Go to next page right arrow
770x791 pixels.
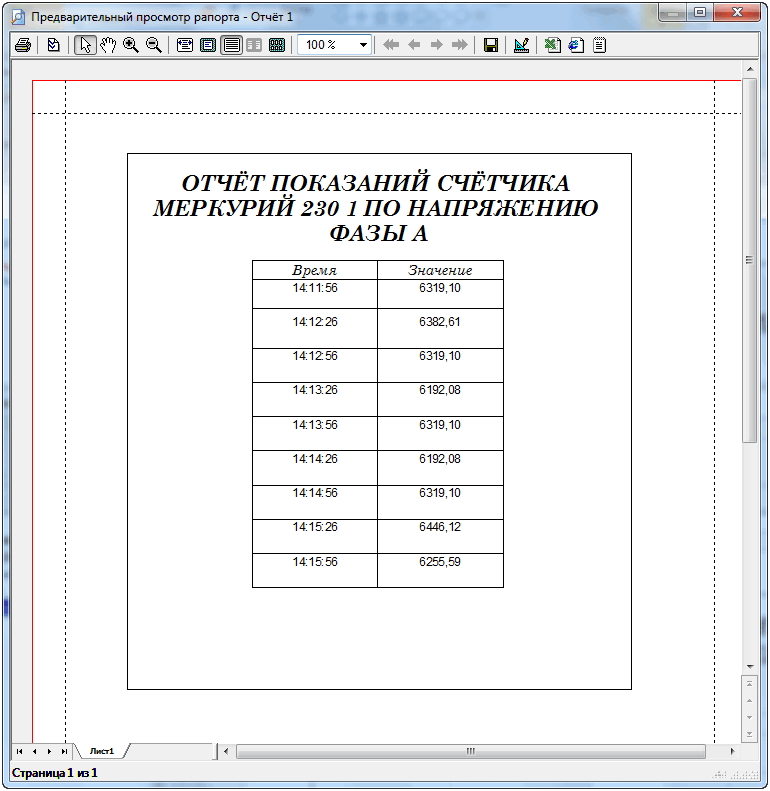click(x=436, y=45)
